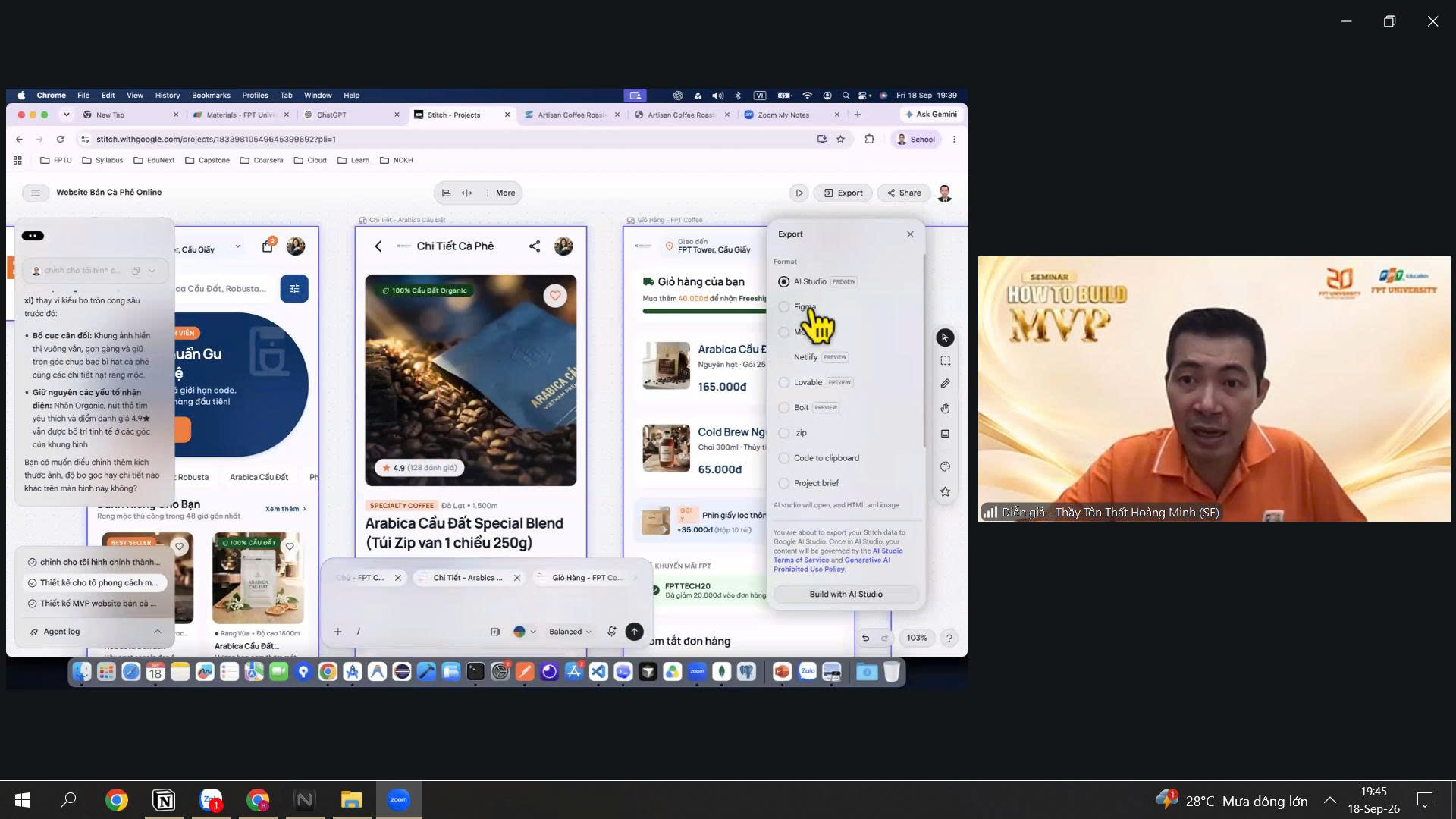
Task: Select the marquee selection tool
Action: click(x=945, y=361)
